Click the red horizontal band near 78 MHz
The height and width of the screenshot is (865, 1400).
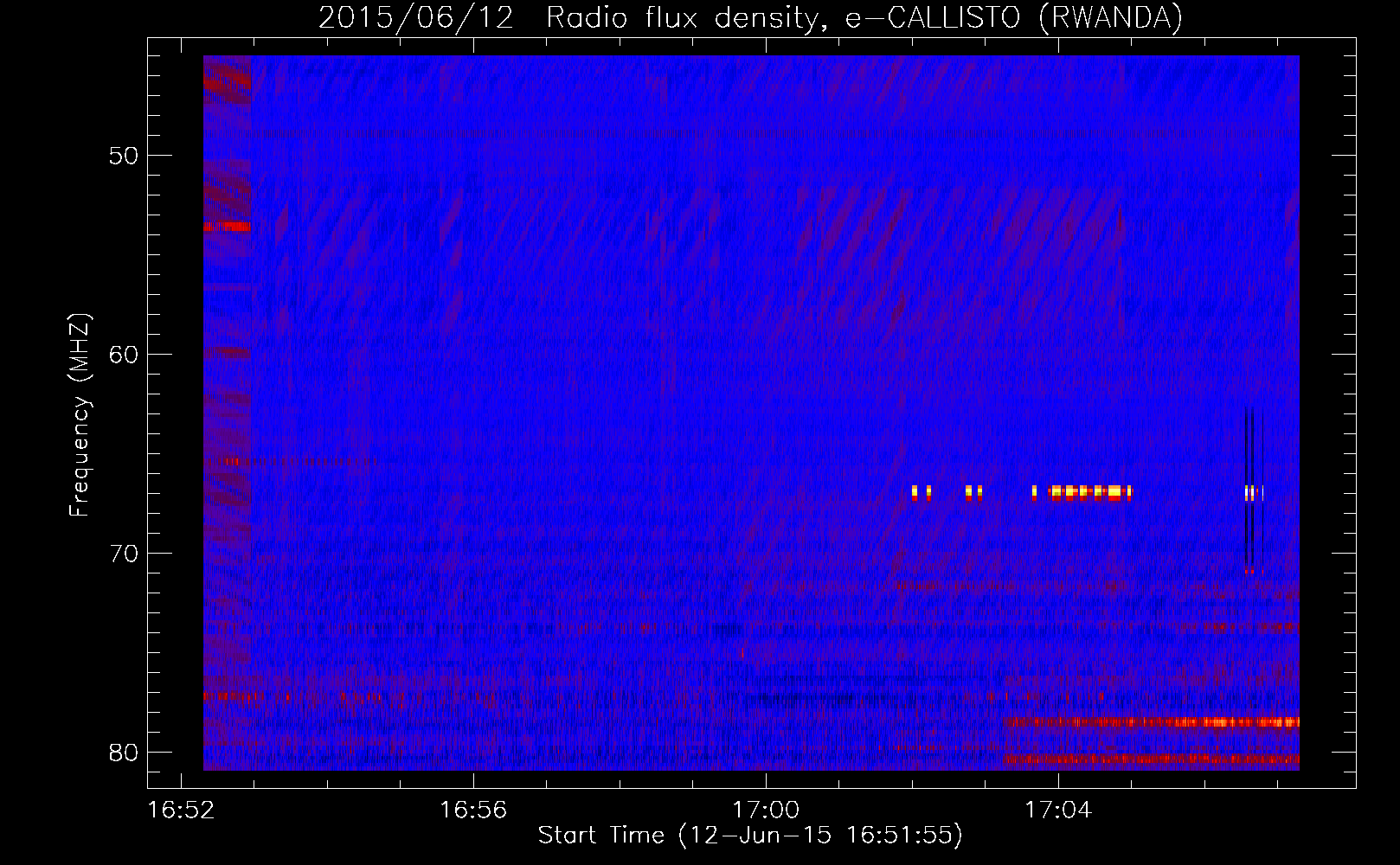(1152, 721)
